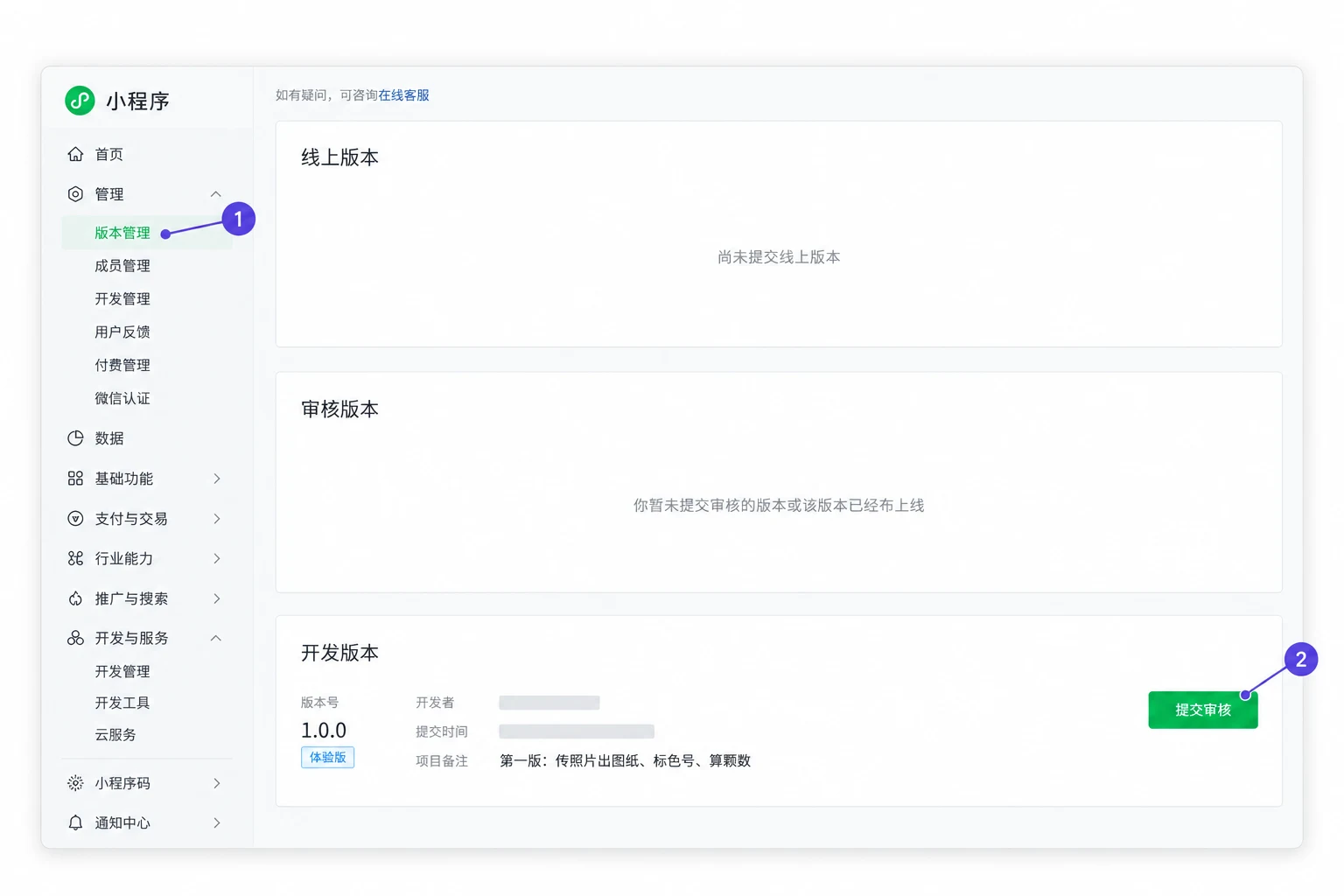The height and width of the screenshot is (896, 1344).
Task: Click the 通知中心 bell icon
Action: click(75, 822)
